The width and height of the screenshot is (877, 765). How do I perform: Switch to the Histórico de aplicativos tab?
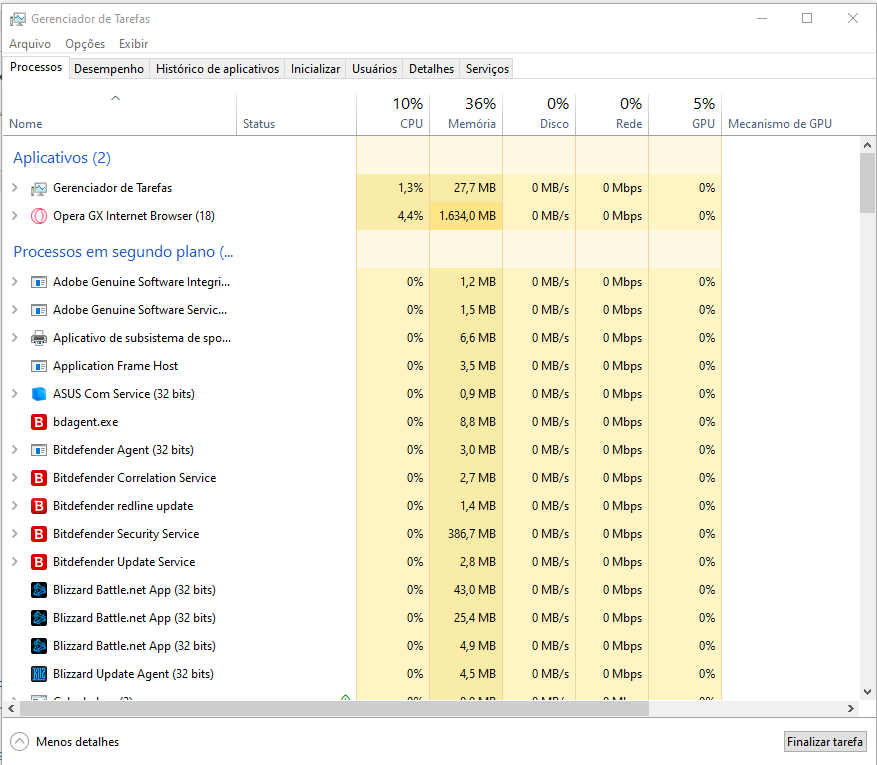217,69
